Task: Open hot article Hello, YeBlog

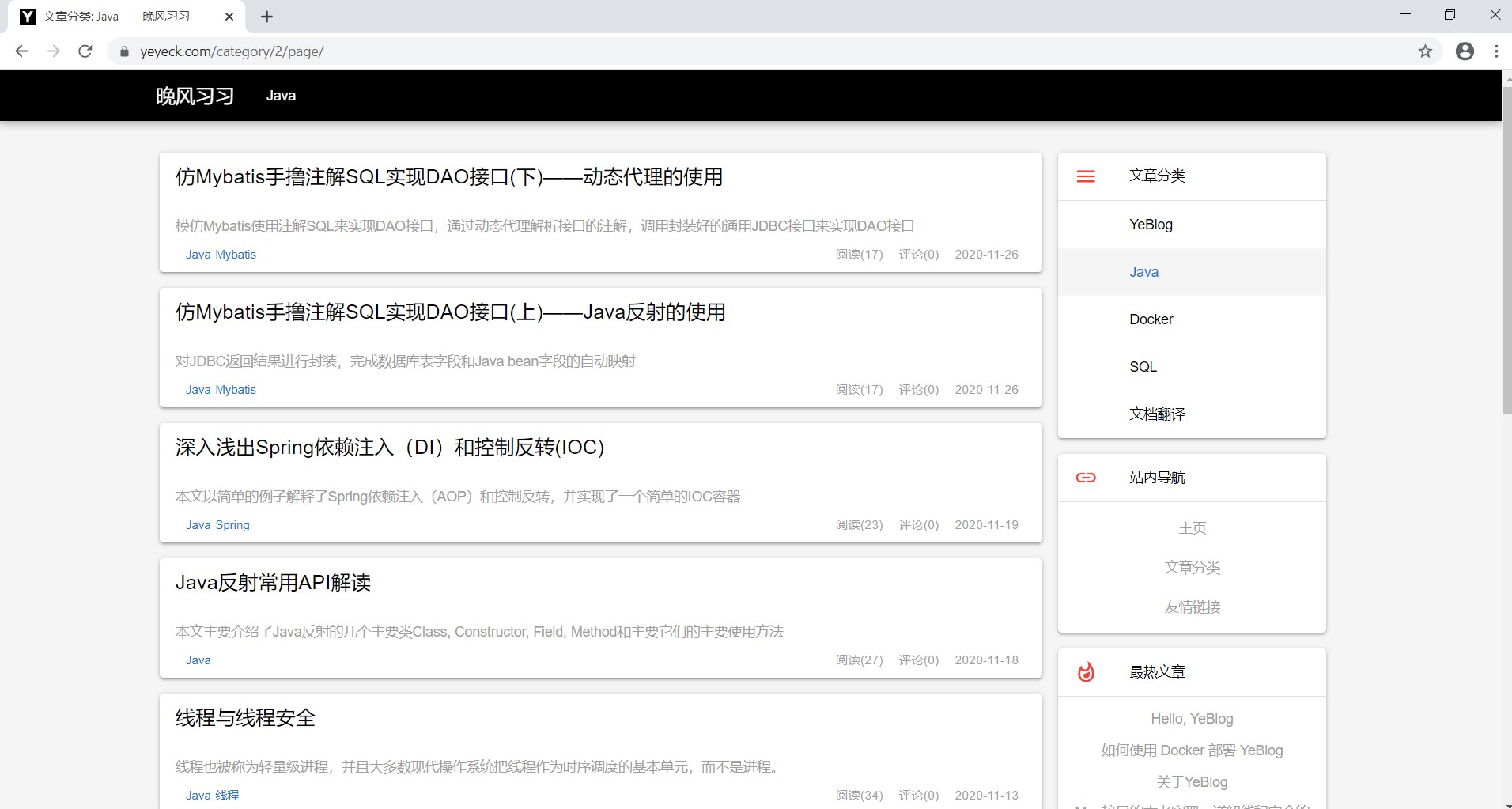Action: pos(1192,719)
